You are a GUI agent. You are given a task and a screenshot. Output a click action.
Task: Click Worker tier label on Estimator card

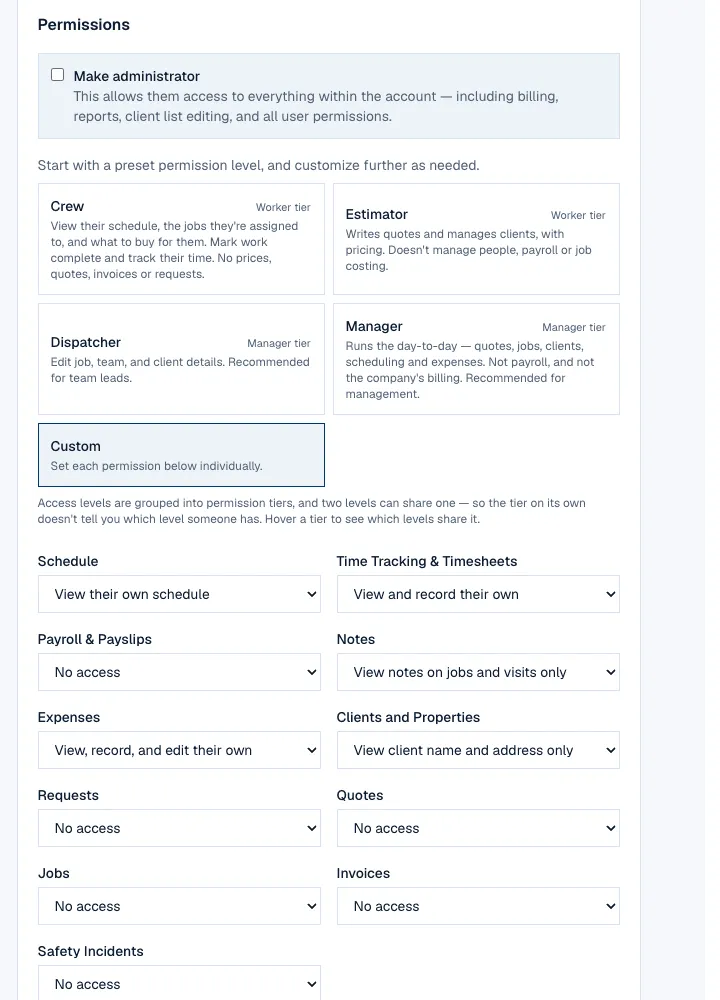point(578,216)
